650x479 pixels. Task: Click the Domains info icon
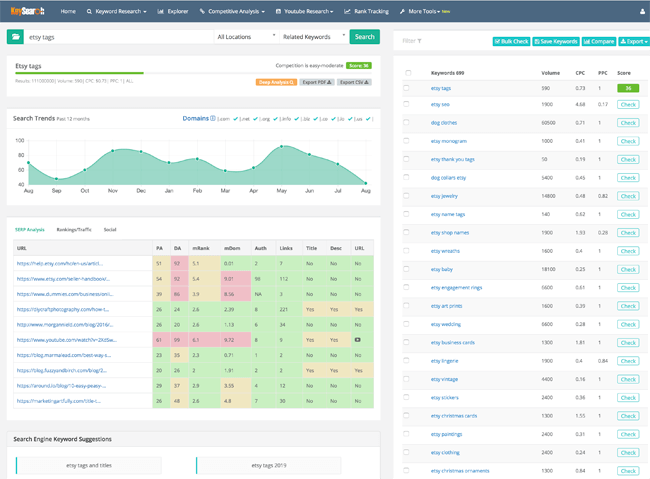(x=213, y=118)
